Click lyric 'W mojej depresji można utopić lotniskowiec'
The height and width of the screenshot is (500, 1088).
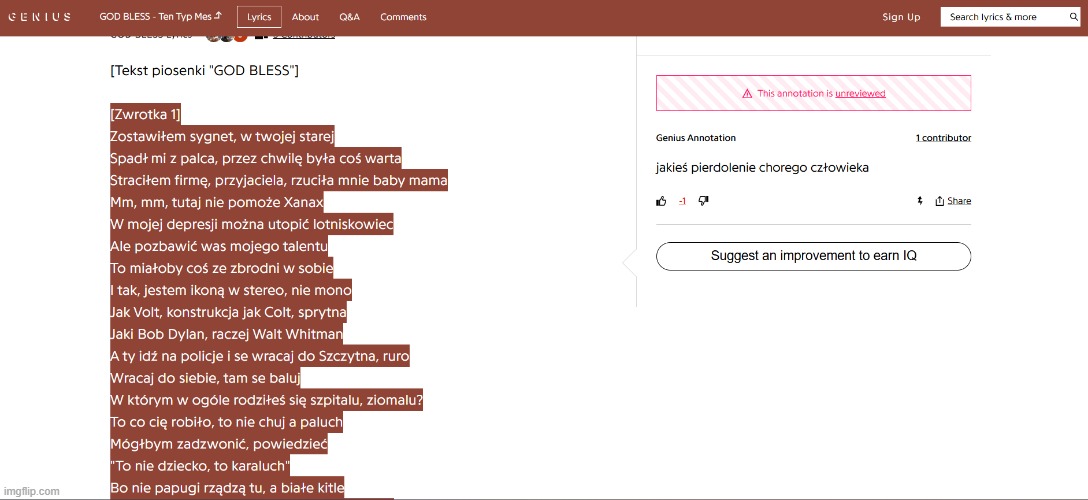[x=252, y=225]
